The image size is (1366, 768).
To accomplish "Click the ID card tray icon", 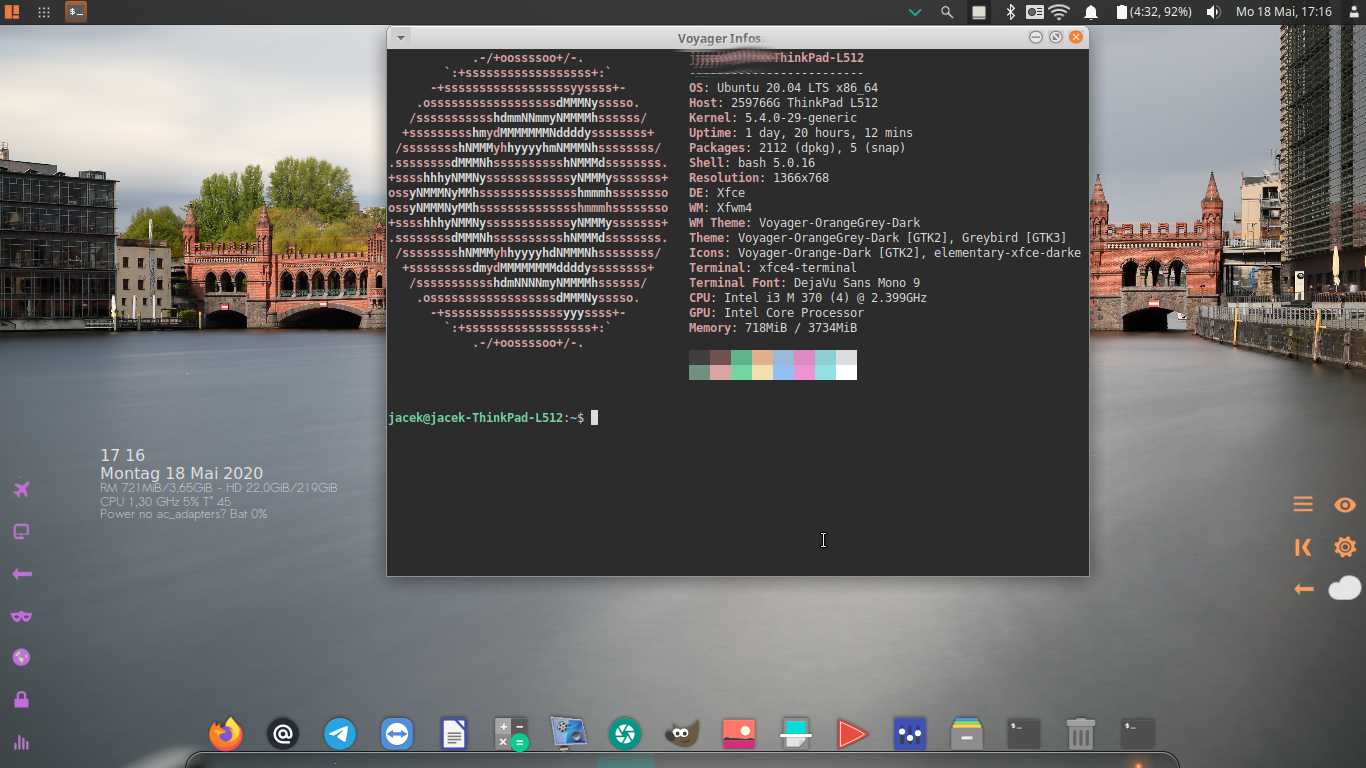I will (x=1035, y=12).
